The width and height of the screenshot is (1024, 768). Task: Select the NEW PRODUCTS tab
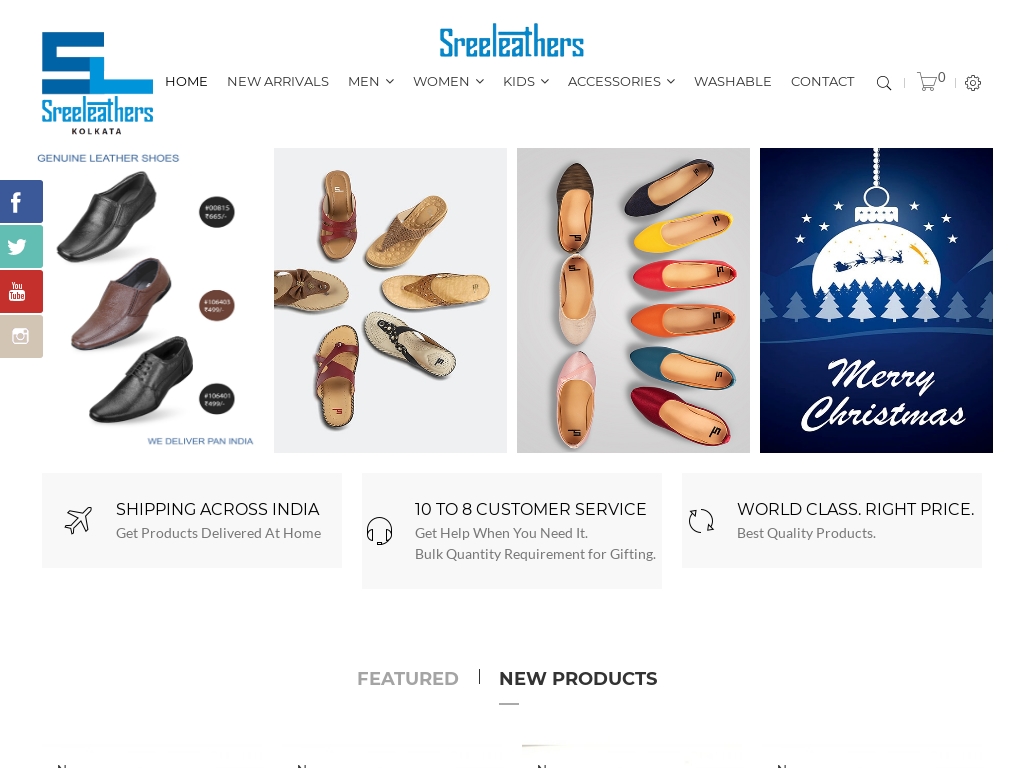(x=578, y=679)
